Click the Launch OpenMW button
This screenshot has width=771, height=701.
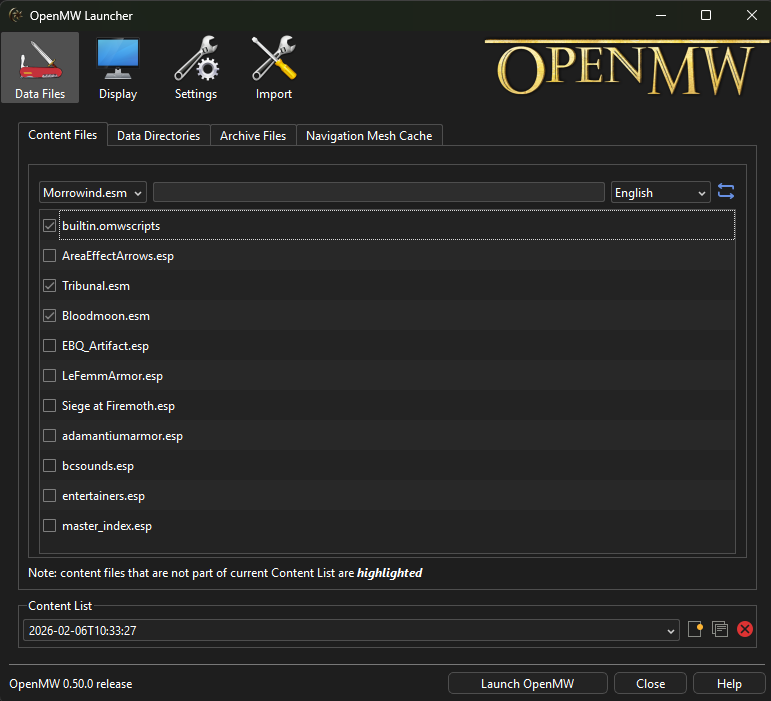[x=528, y=684]
